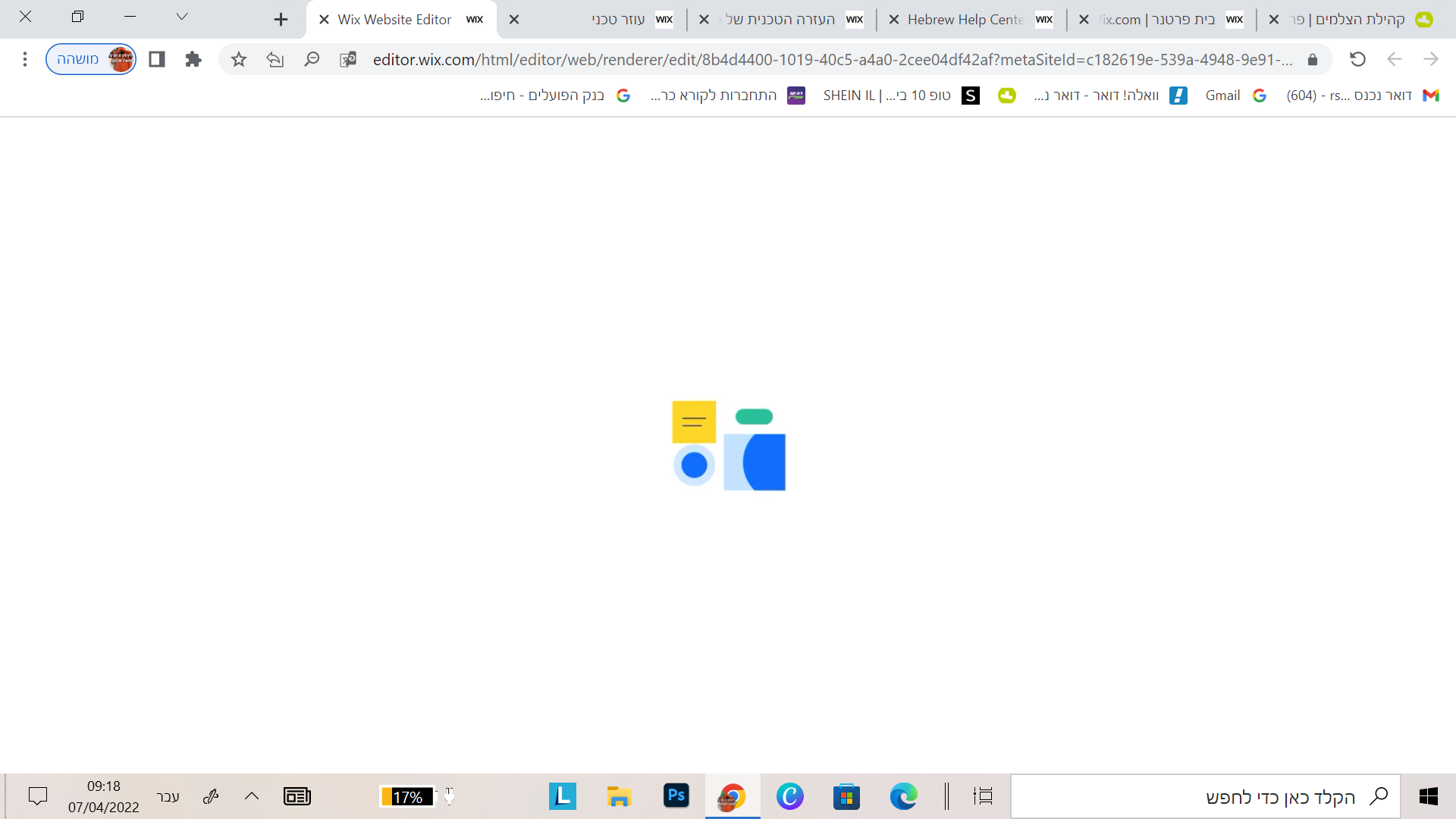Show hidden system tray icons
Image resolution: width=1456 pixels, height=819 pixels.
(252, 796)
